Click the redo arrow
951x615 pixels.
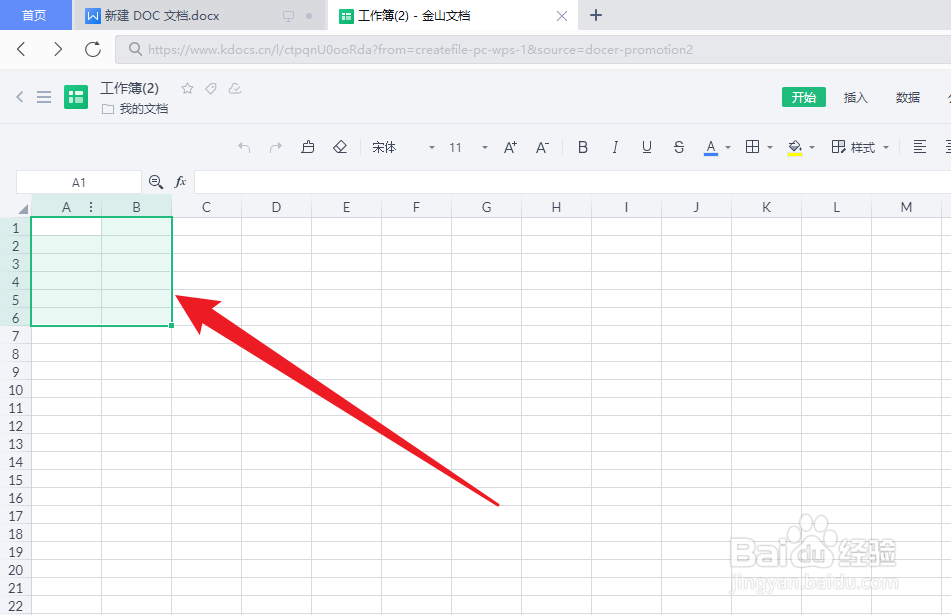(x=275, y=147)
